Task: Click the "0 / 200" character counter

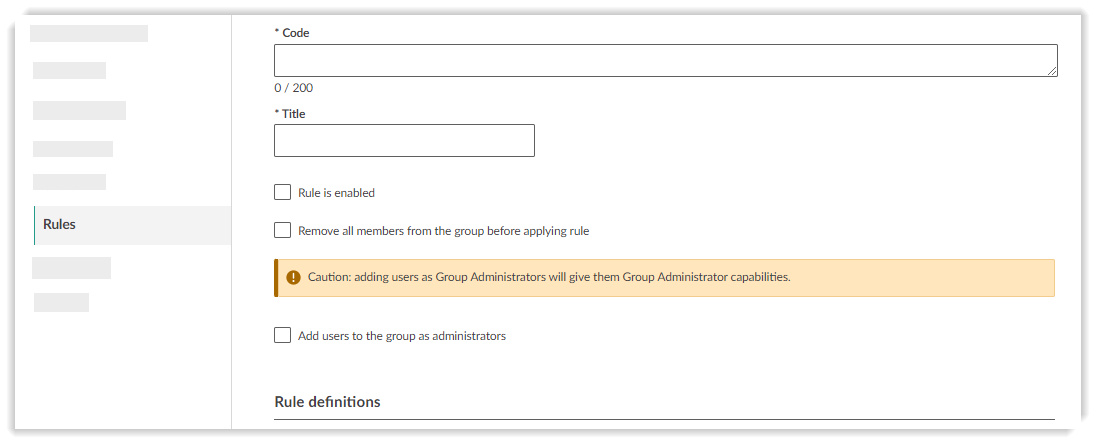Action: (x=293, y=88)
